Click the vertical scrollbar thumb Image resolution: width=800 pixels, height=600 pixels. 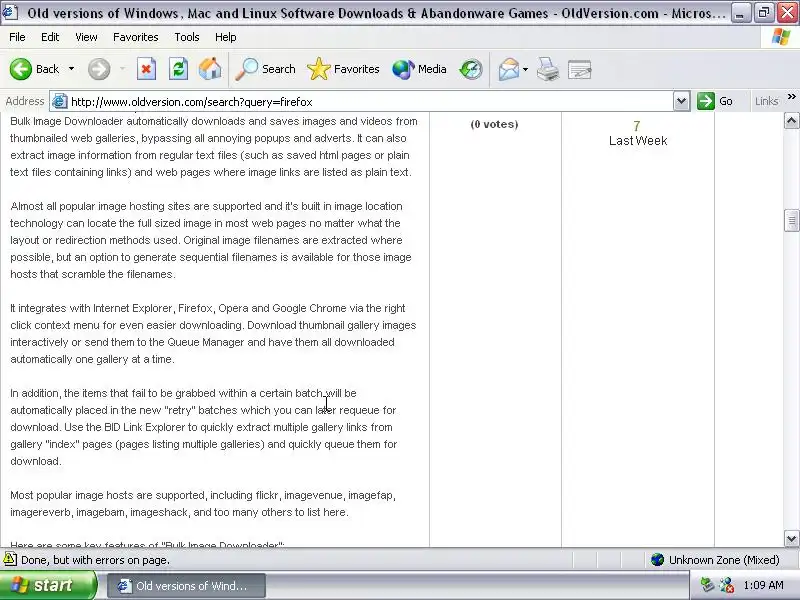[x=791, y=220]
